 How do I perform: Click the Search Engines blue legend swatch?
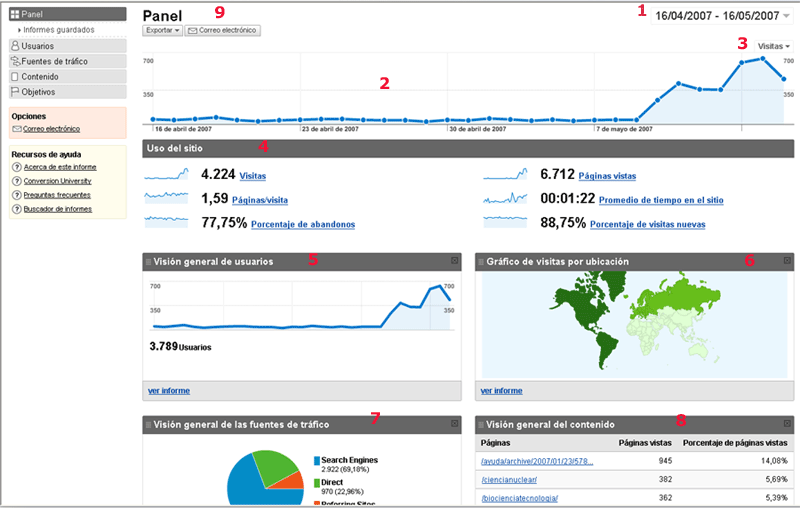tap(317, 462)
